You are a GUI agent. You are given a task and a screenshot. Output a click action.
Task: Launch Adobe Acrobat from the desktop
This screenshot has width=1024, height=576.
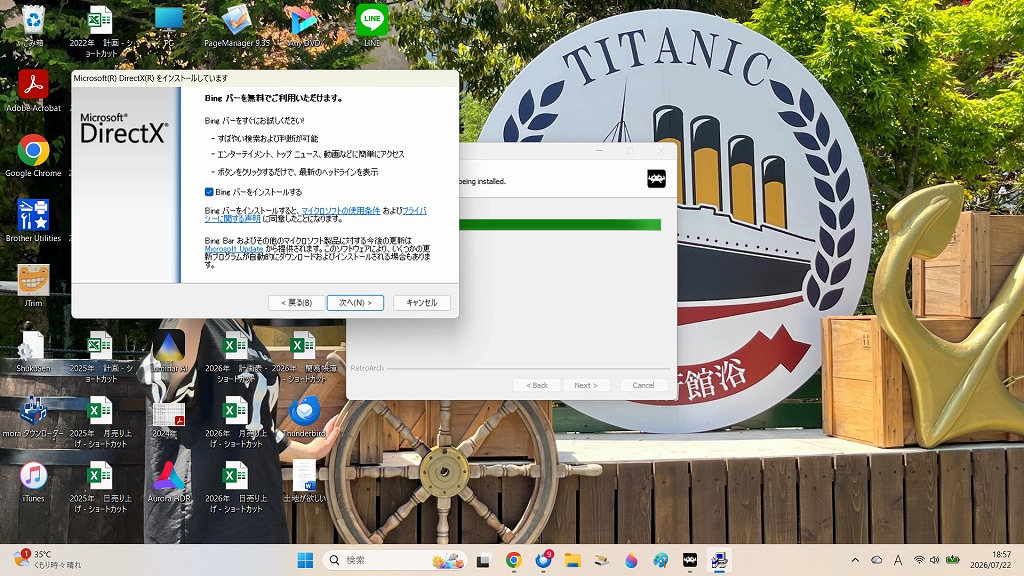(33, 91)
